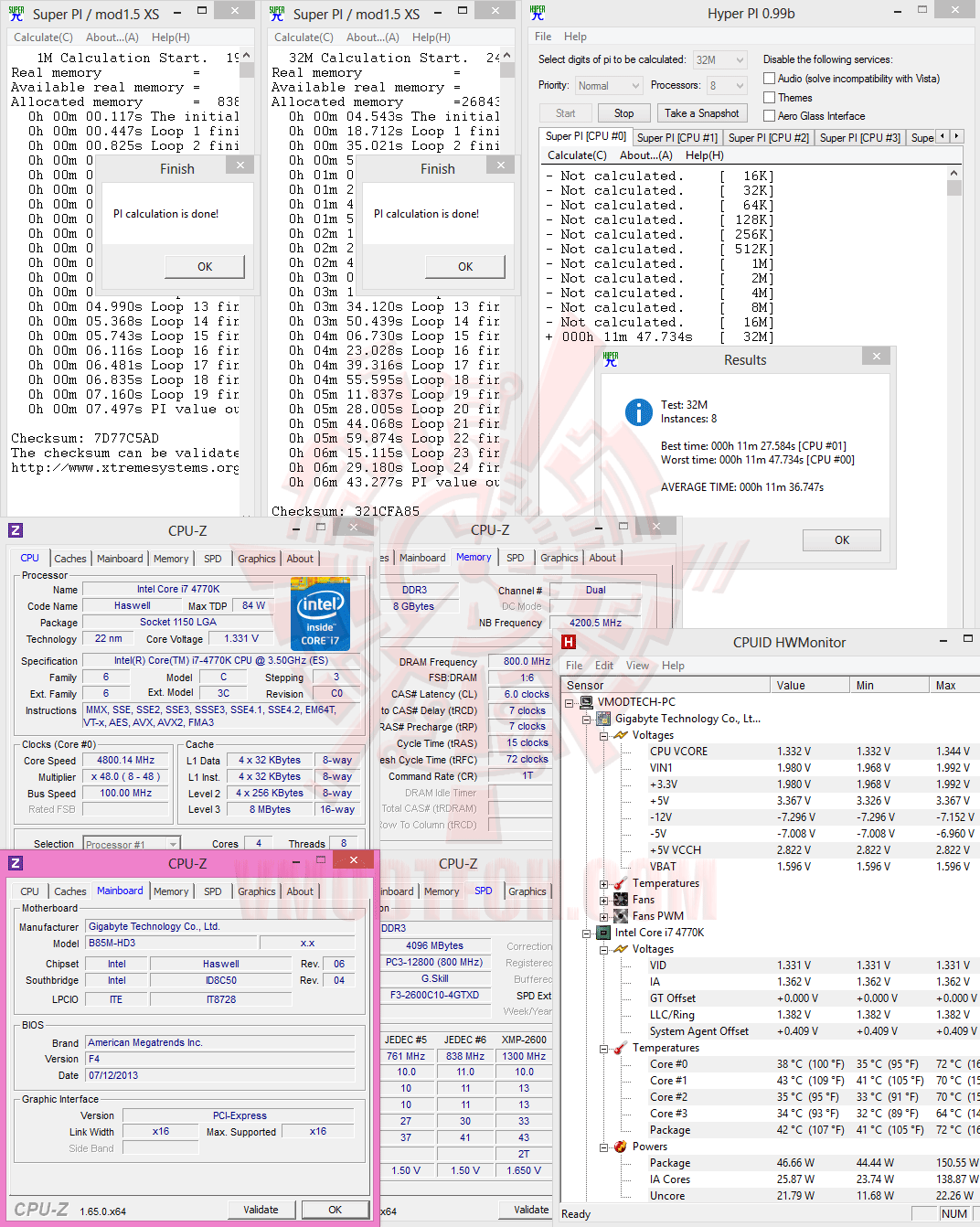This screenshot has width=980, height=1227.
Task: Click the Results dialog title icon
Action: pos(611,360)
